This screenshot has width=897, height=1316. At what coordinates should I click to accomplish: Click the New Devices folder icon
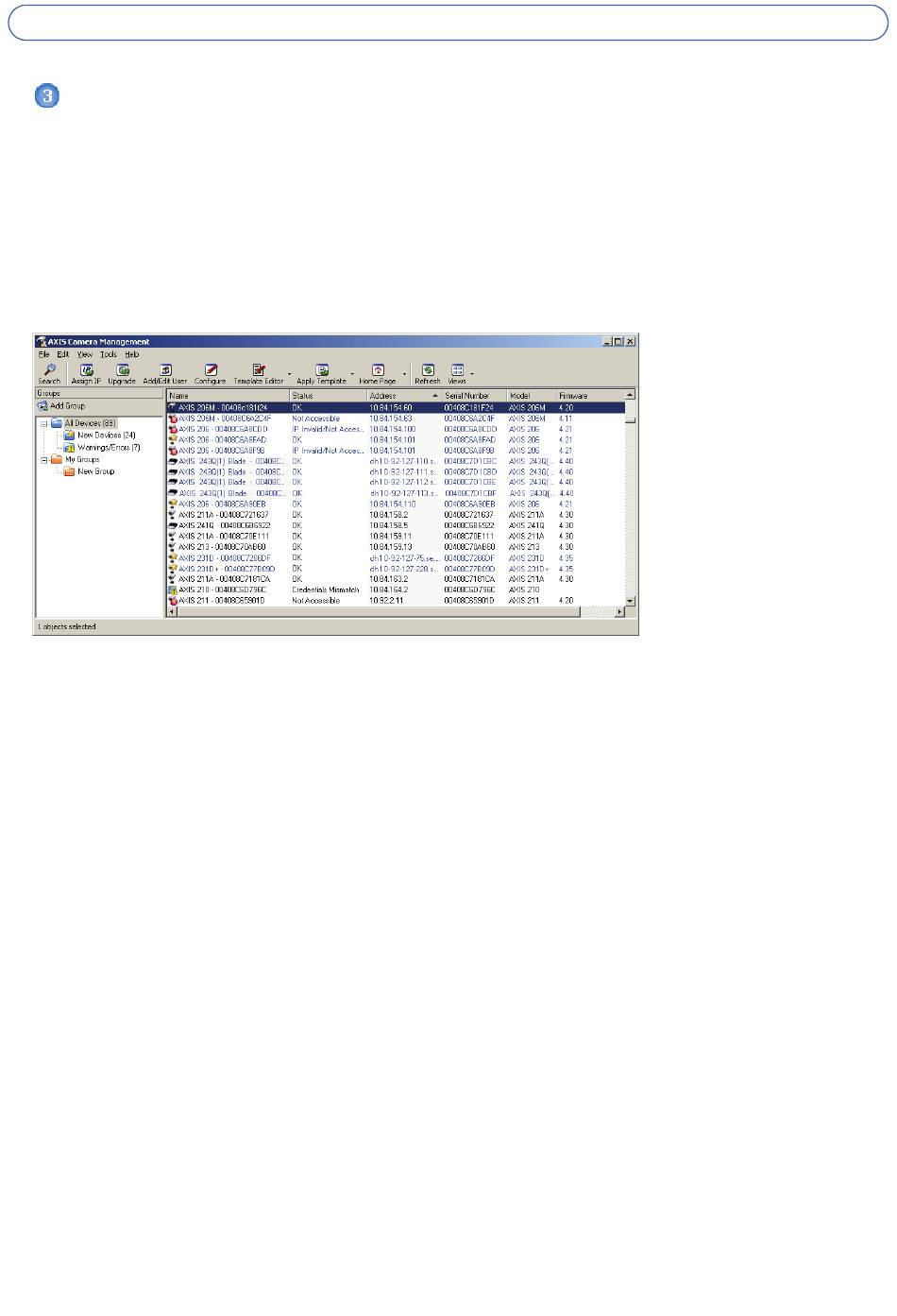69,436
